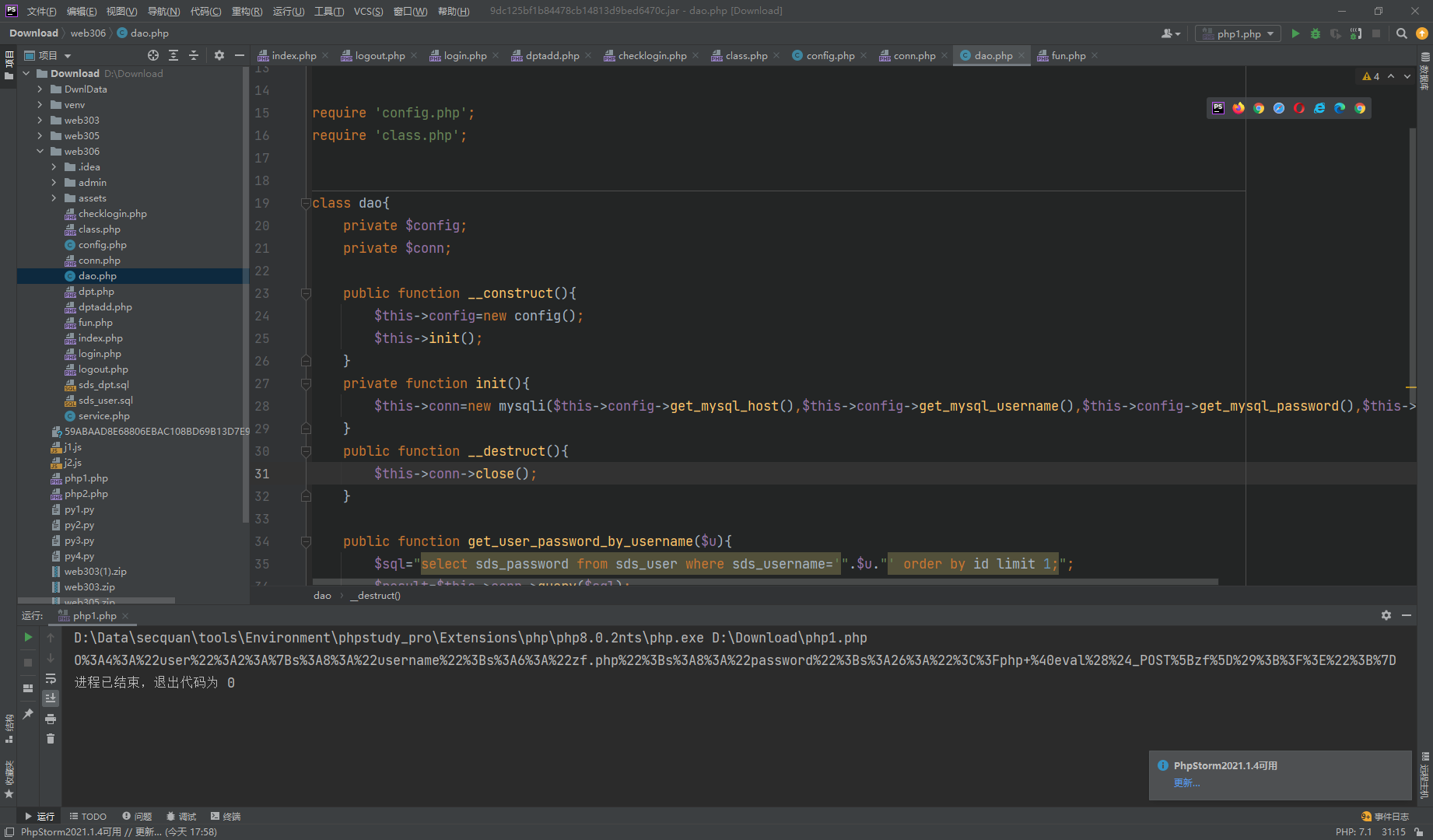Open preview in Edge browser icon

pyautogui.click(x=1340, y=108)
